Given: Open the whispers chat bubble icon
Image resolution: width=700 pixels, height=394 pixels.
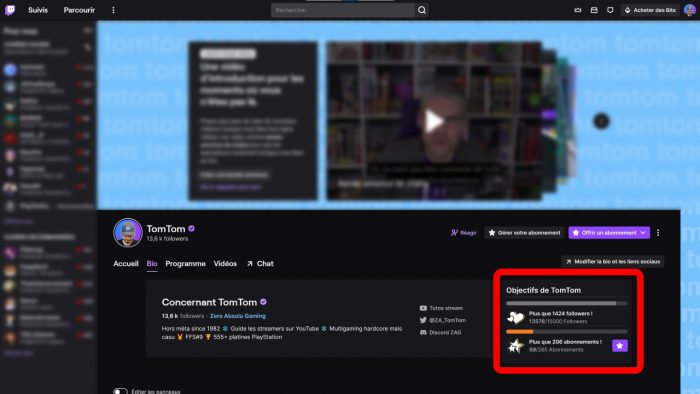Looking at the screenshot, I should (610, 10).
